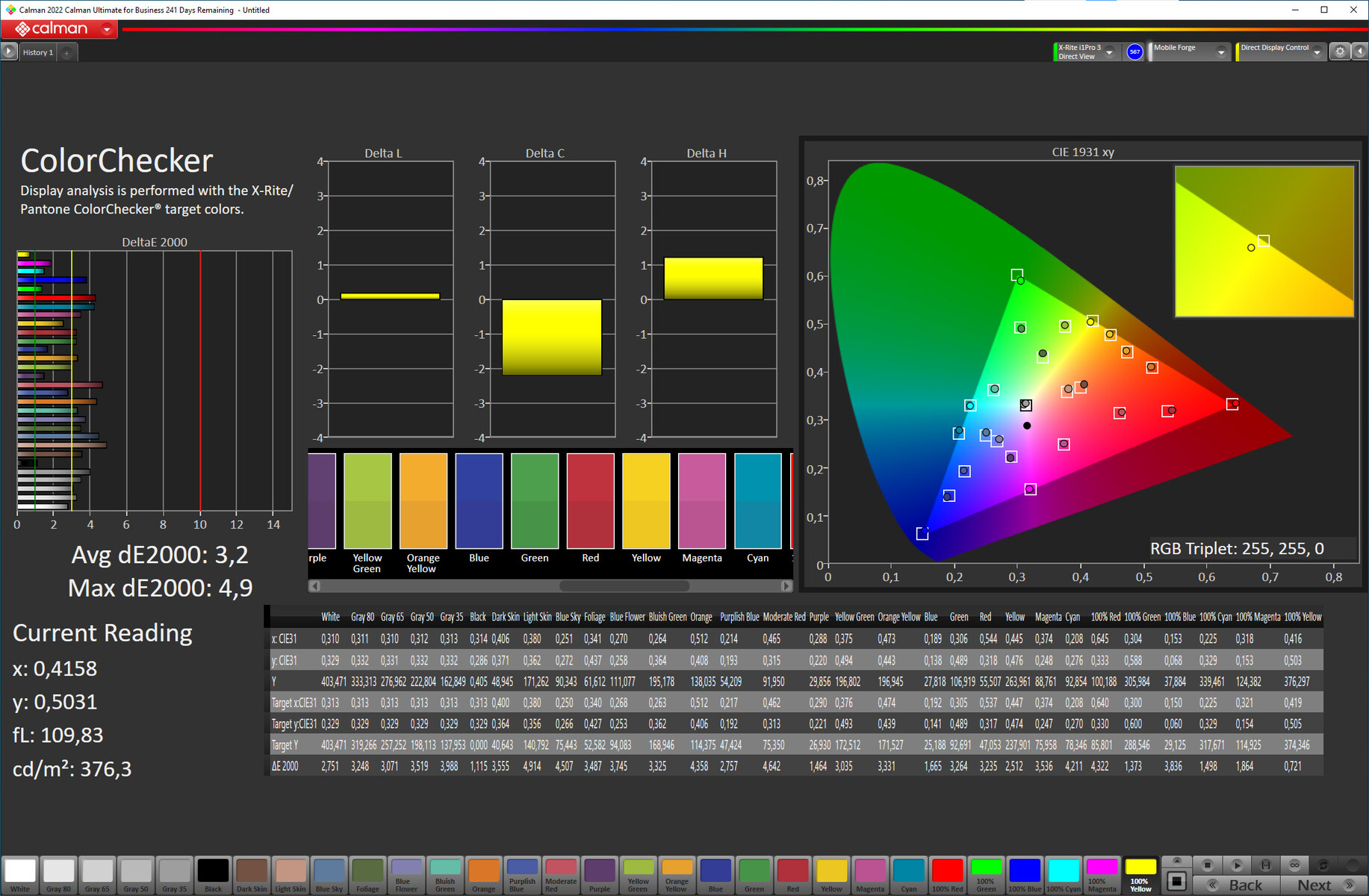
Task: Click the continuous read infinity icon
Action: (1295, 865)
